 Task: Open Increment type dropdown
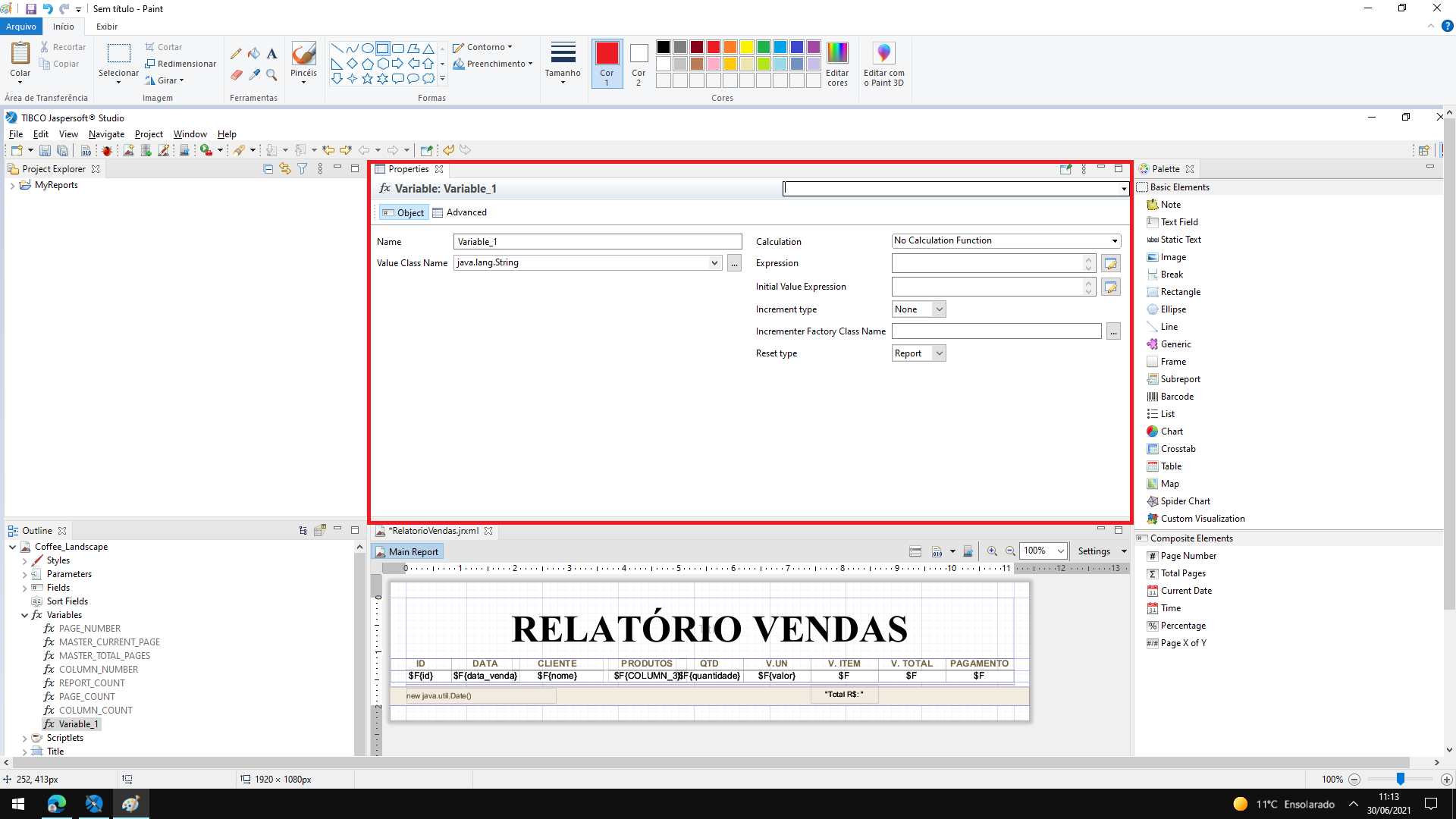pyautogui.click(x=918, y=309)
